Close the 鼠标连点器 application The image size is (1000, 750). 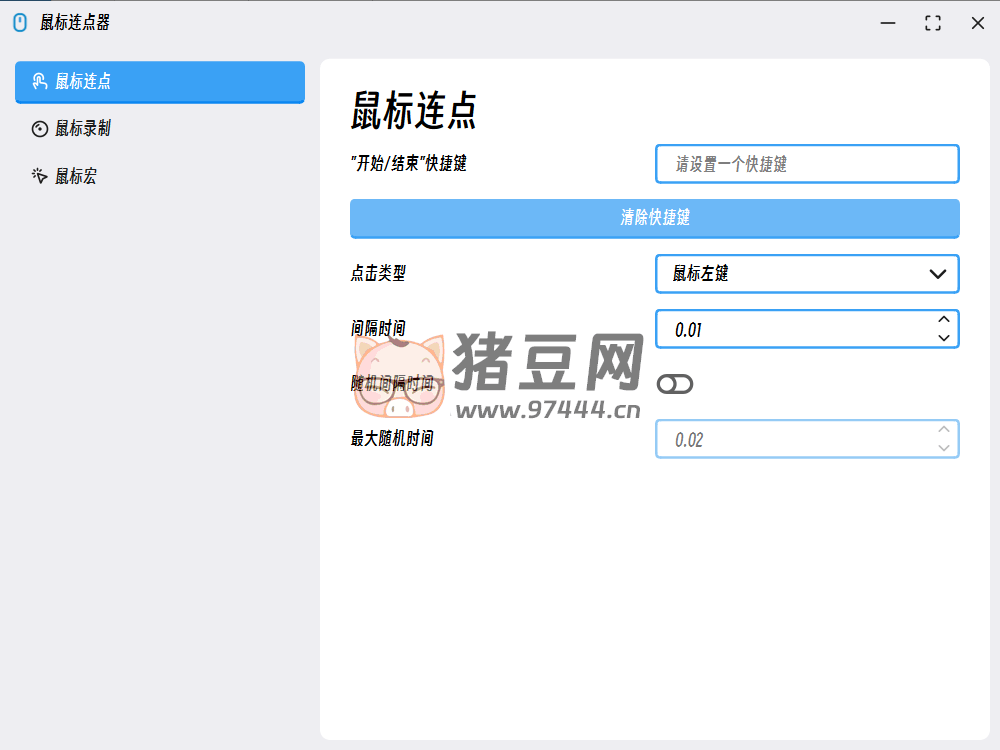(x=978, y=23)
